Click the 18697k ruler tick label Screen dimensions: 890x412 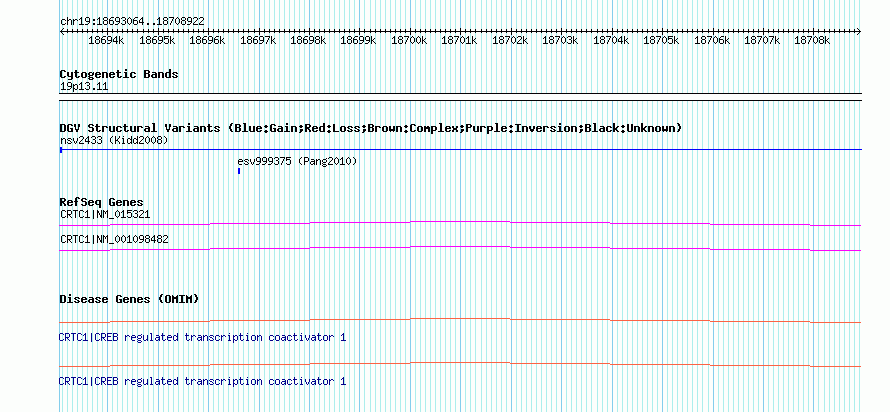pyautogui.click(x=258, y=41)
